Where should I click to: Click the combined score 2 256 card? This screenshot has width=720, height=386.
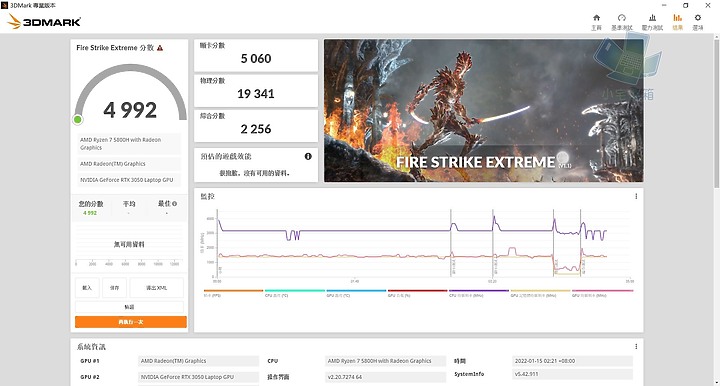(256, 126)
